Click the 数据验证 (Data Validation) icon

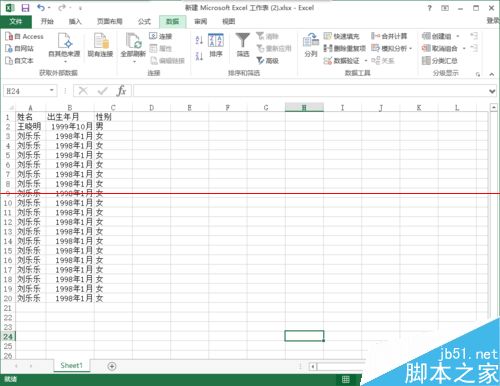(x=342, y=61)
